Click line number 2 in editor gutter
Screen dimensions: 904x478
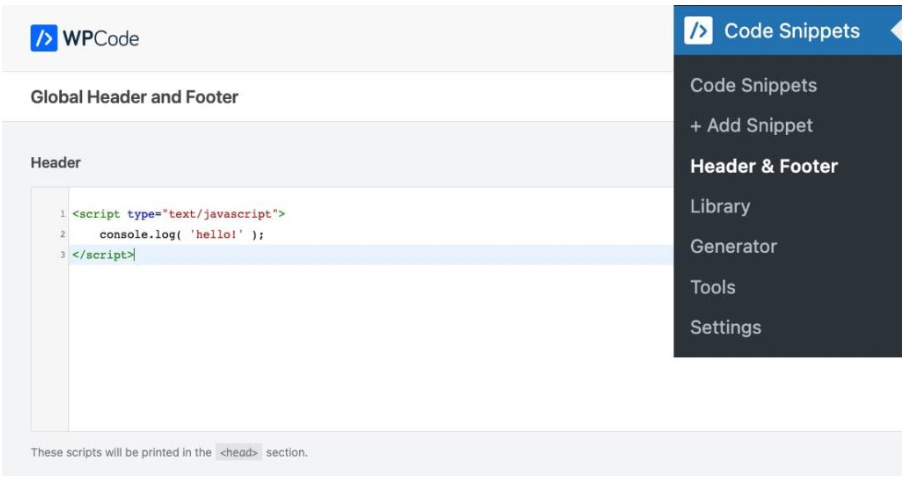62,234
